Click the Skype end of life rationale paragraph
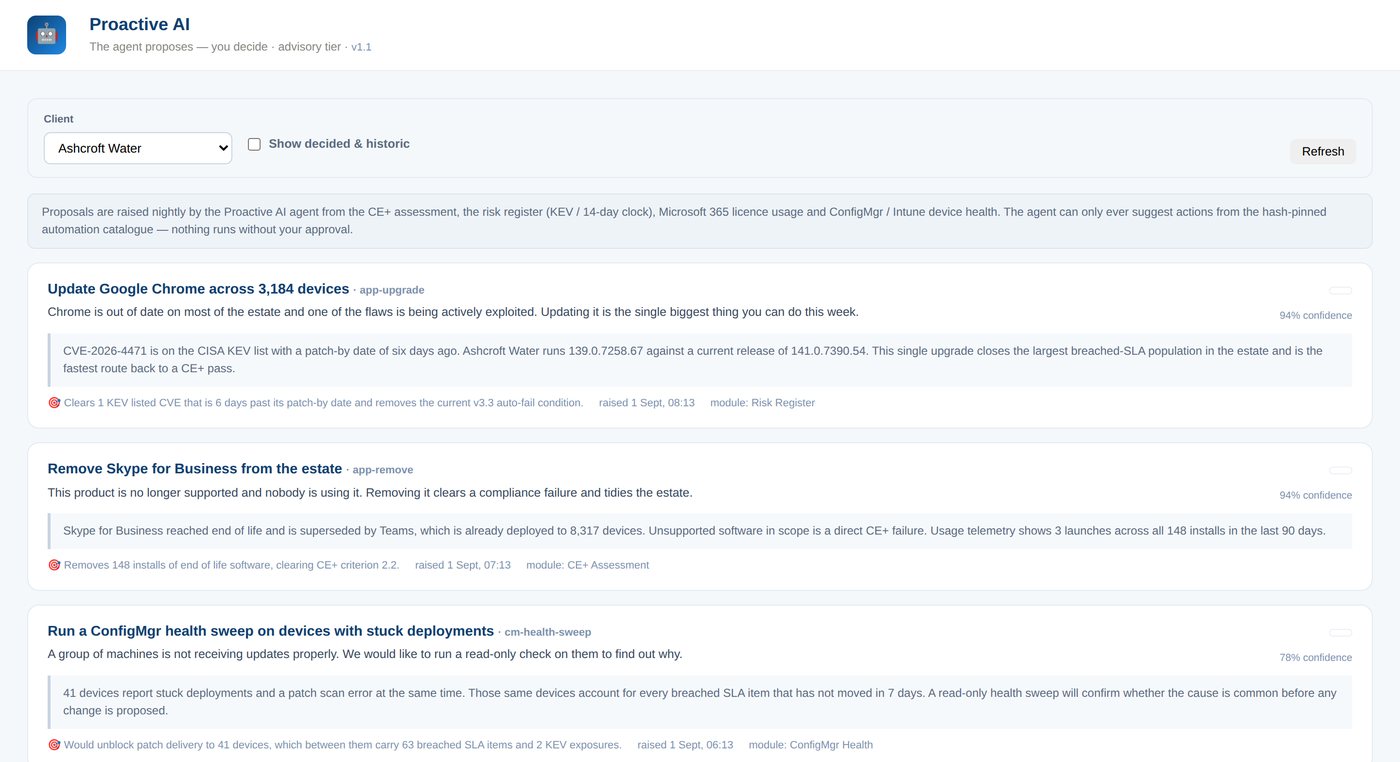 (x=700, y=531)
